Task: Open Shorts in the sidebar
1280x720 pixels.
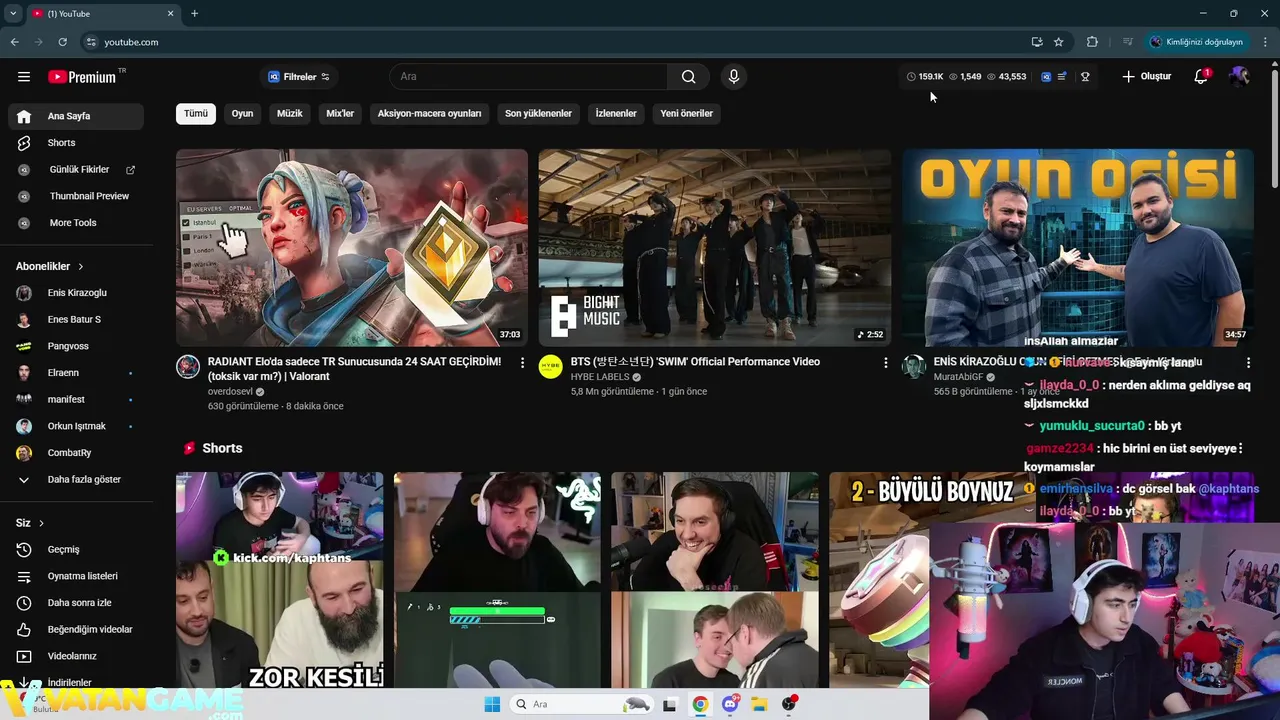Action: coord(76,143)
